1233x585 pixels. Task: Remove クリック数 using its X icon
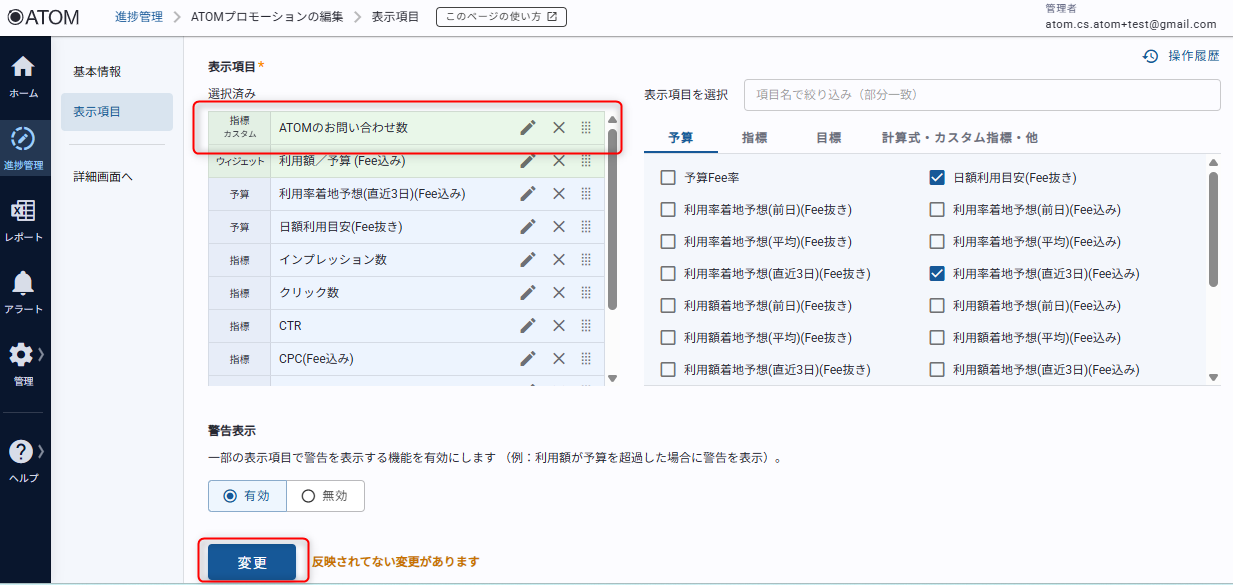coord(559,293)
